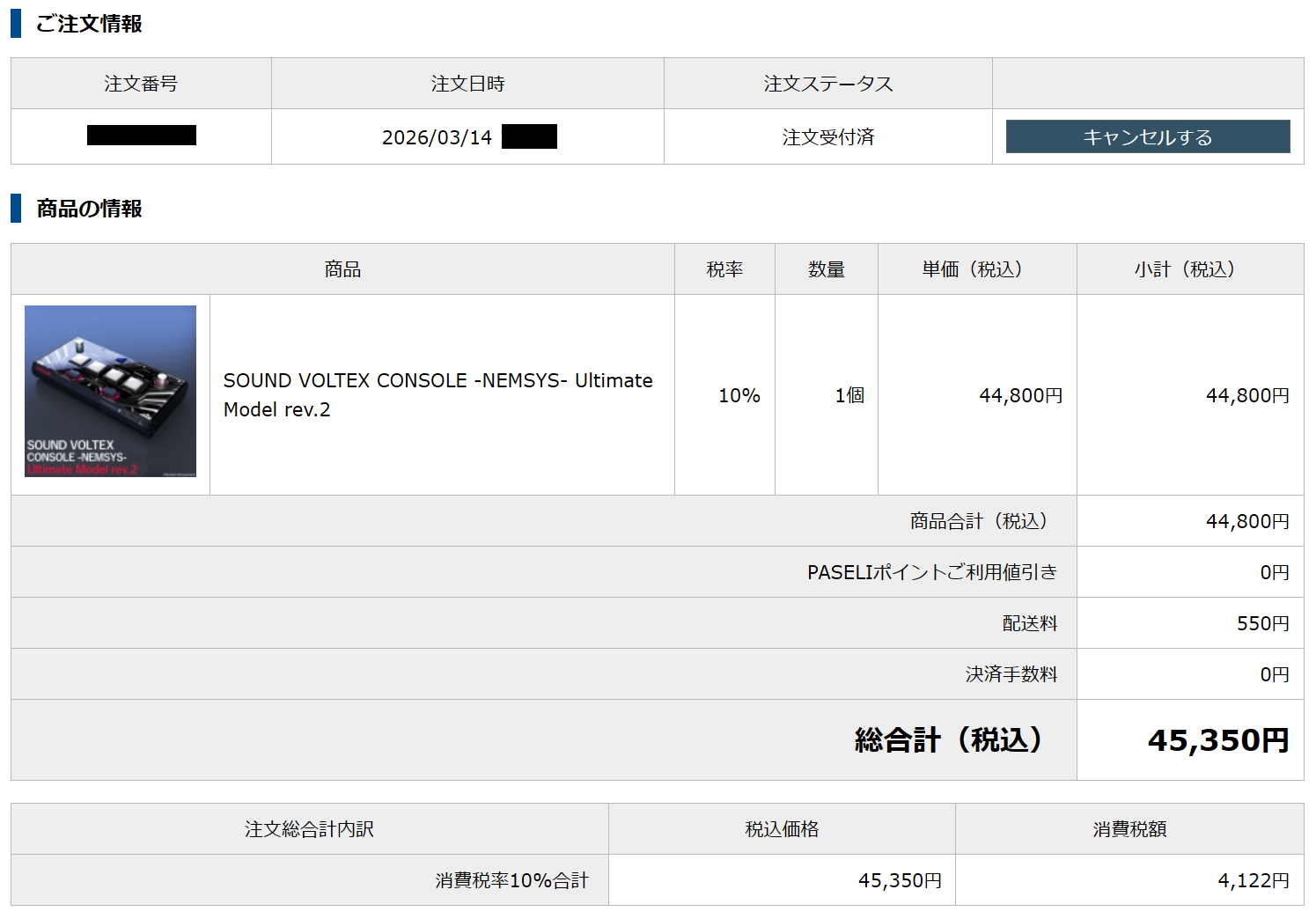Click the 税率 column header
Screen dimensions: 1316x919
point(724,269)
